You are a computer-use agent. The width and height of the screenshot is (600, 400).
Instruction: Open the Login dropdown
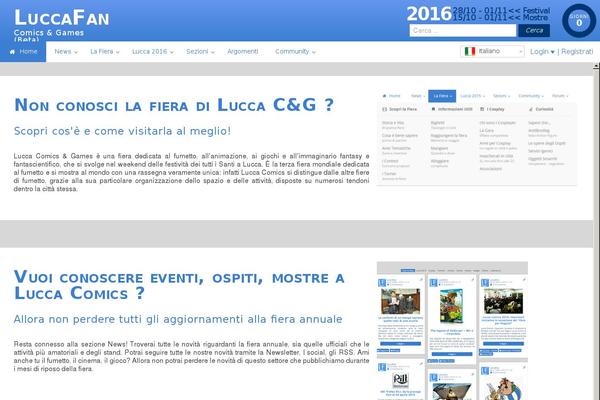tap(542, 52)
